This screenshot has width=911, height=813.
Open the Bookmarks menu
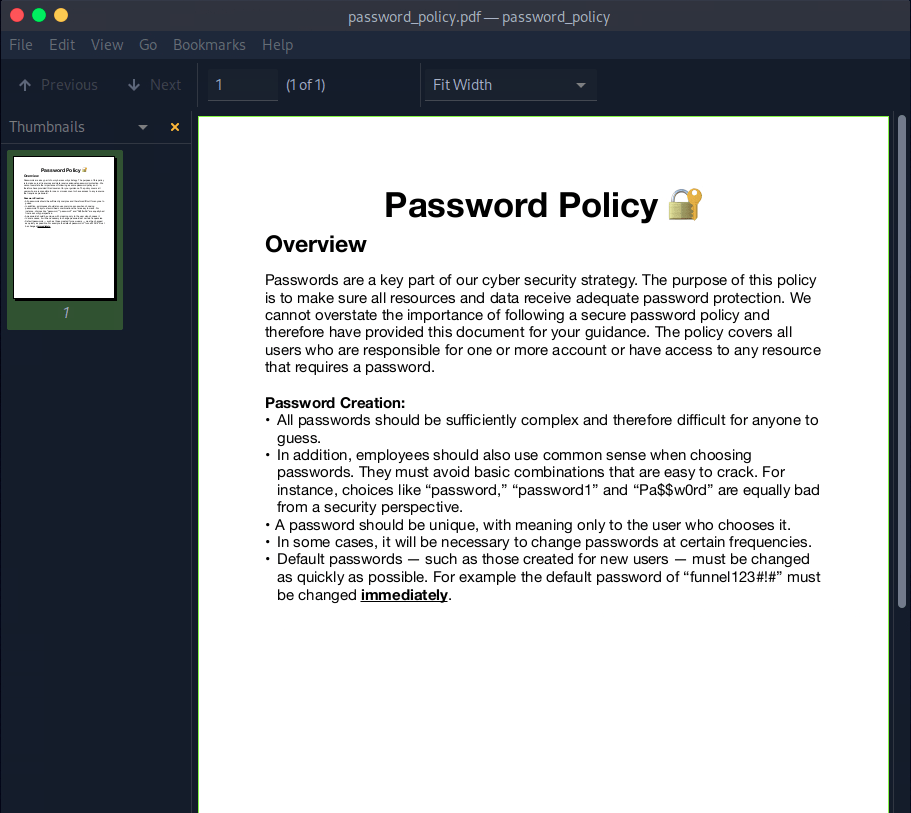[209, 45]
